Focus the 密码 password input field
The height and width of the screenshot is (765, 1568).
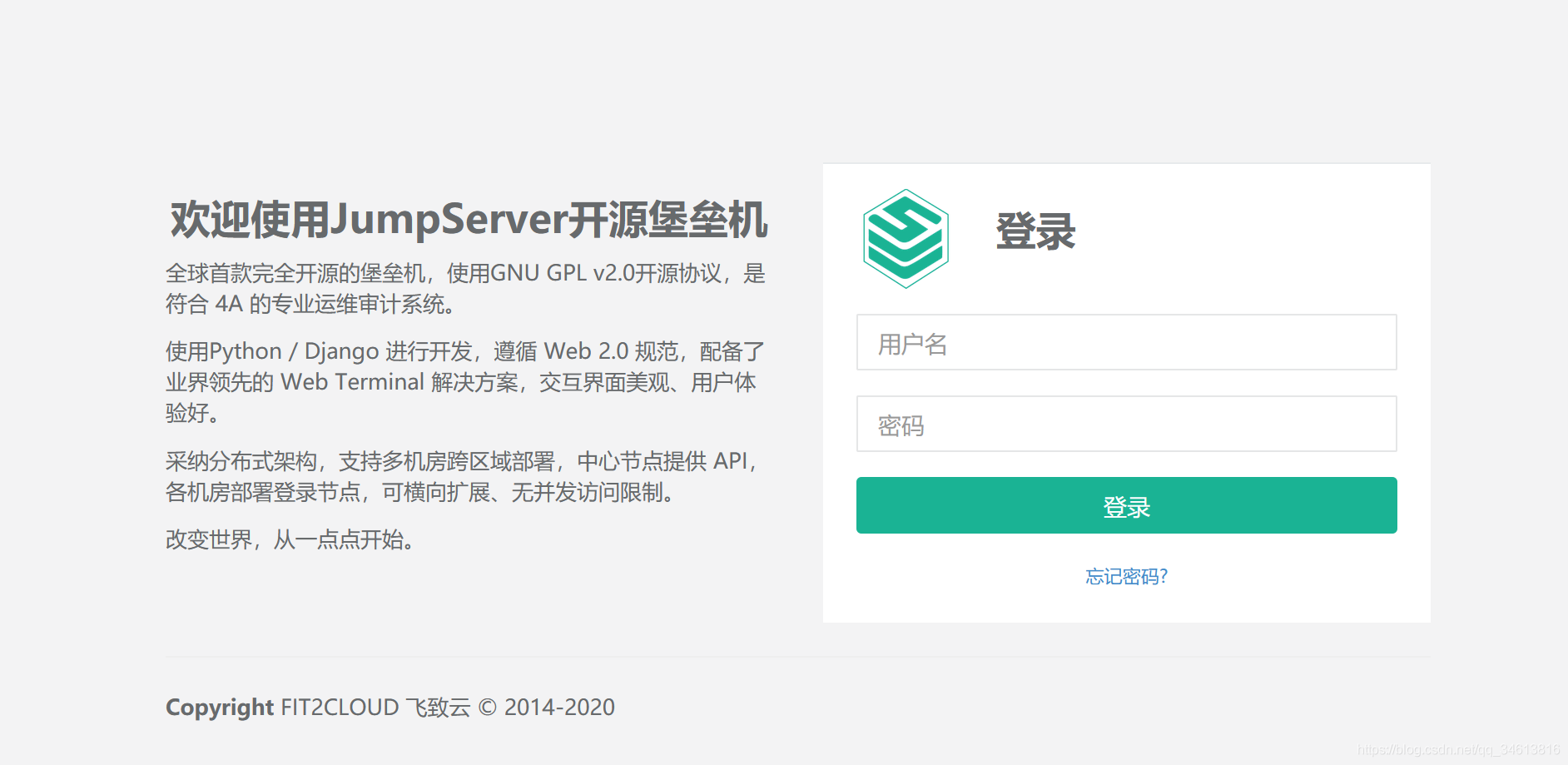pyautogui.click(x=1126, y=424)
